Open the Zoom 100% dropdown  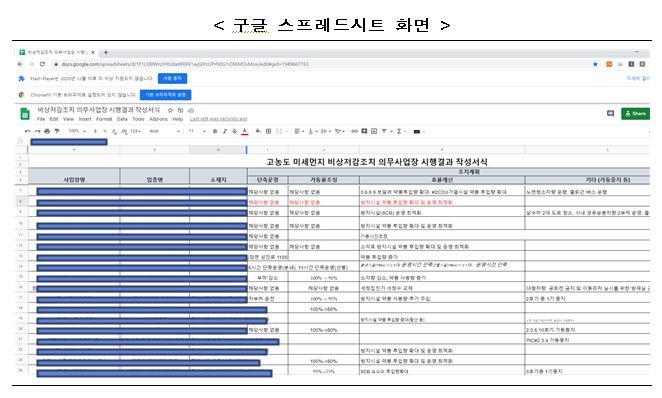click(x=77, y=131)
